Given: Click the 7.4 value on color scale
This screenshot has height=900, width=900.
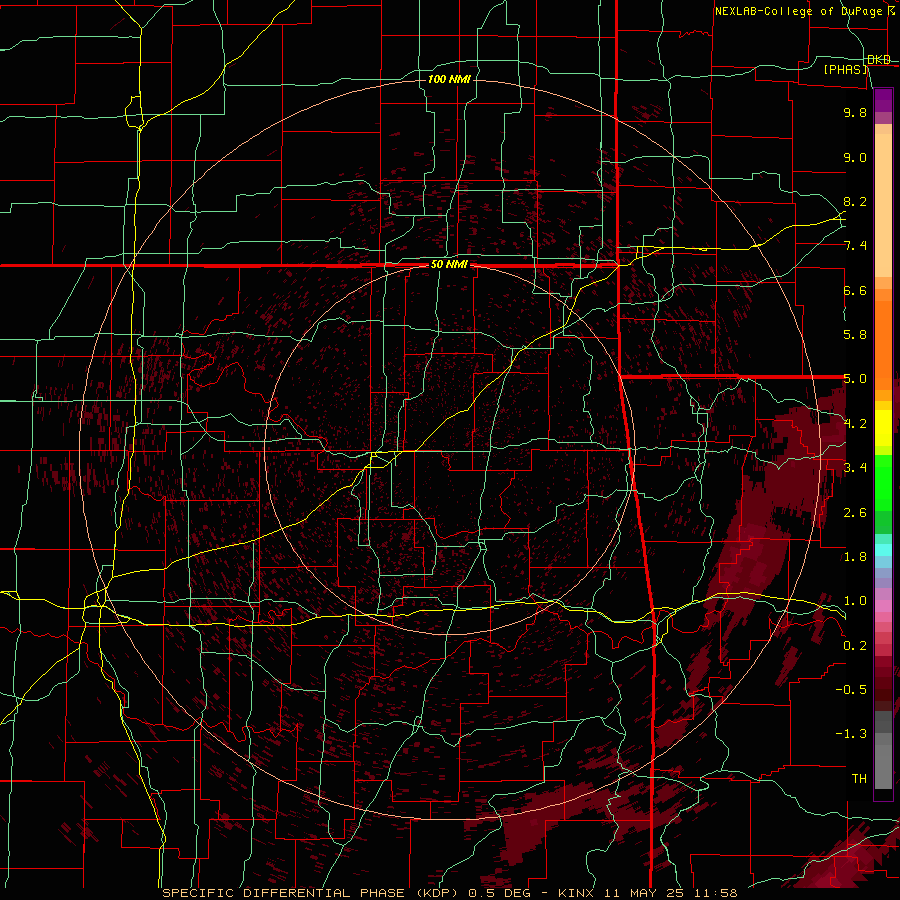Looking at the screenshot, I should tap(855, 246).
